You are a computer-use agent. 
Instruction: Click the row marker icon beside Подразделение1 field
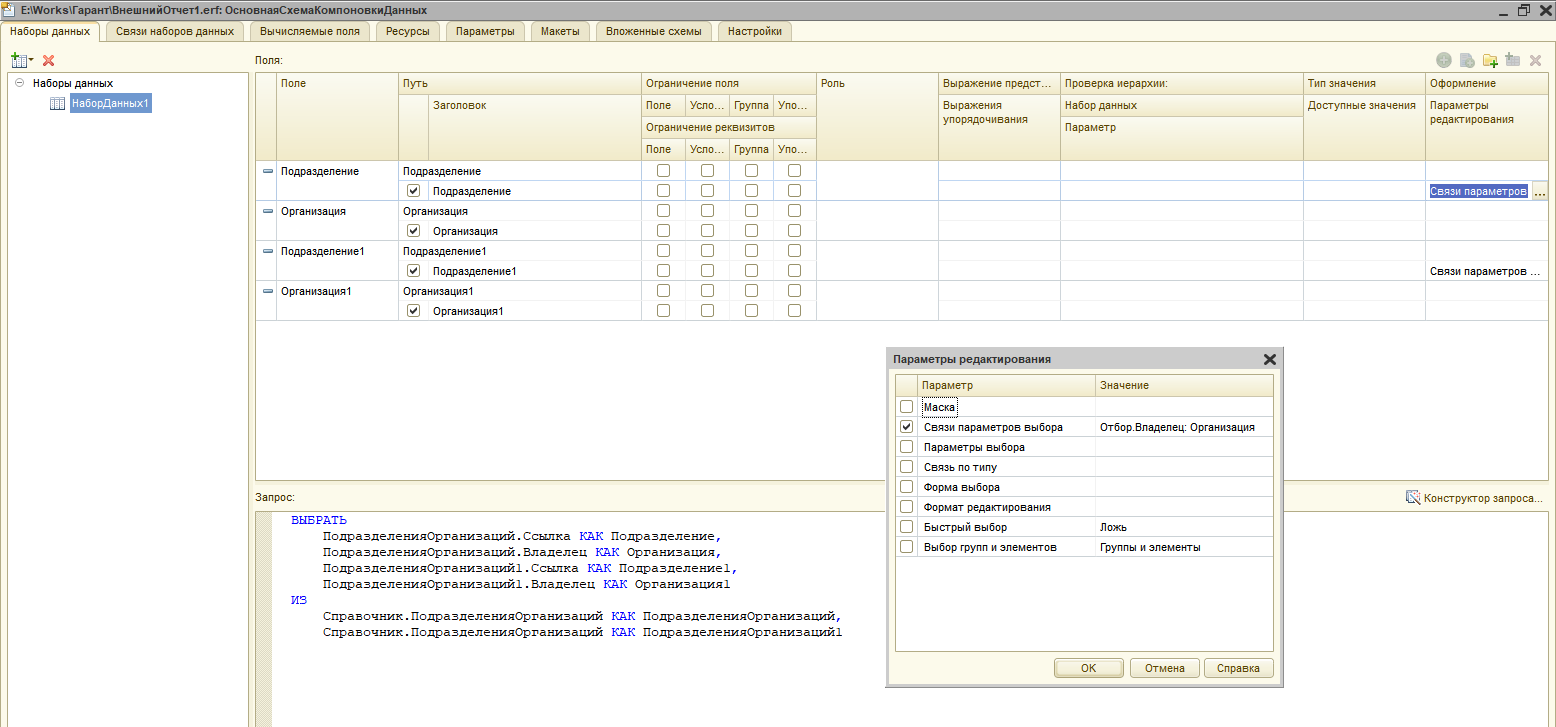(267, 251)
